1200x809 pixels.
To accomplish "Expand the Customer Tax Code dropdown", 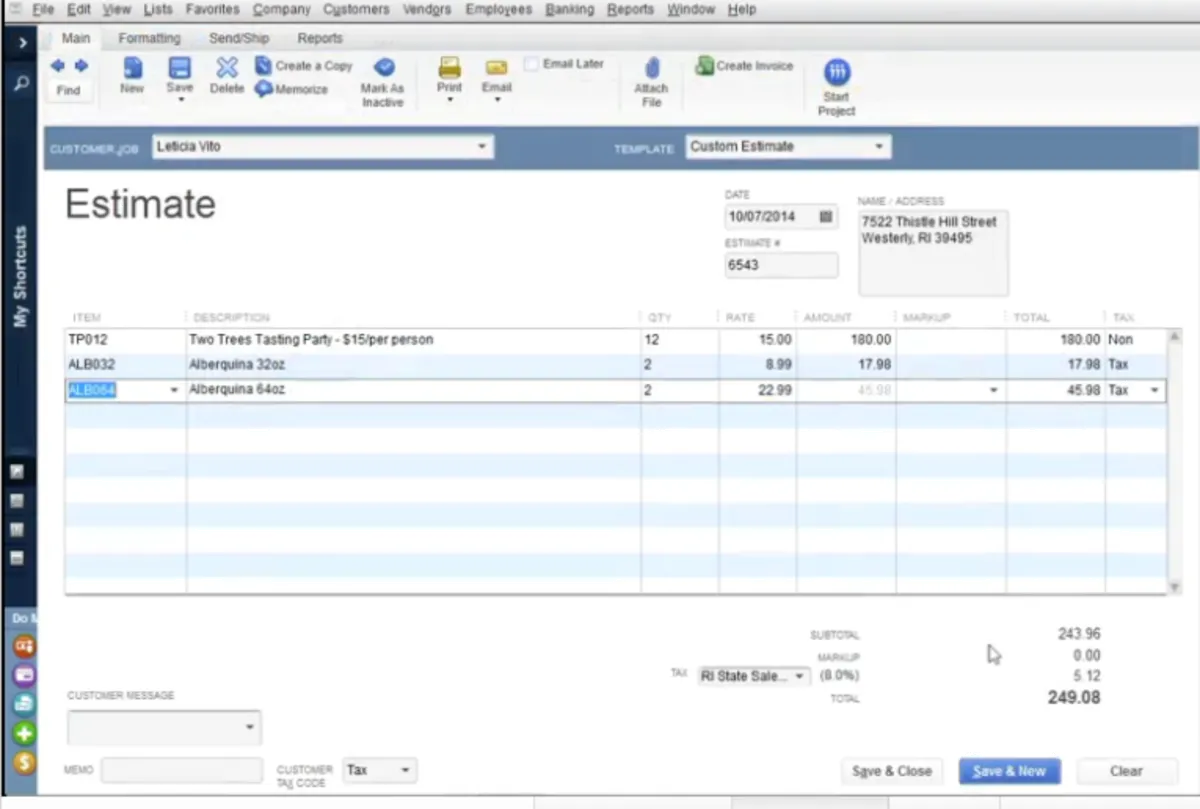I will click(x=405, y=770).
